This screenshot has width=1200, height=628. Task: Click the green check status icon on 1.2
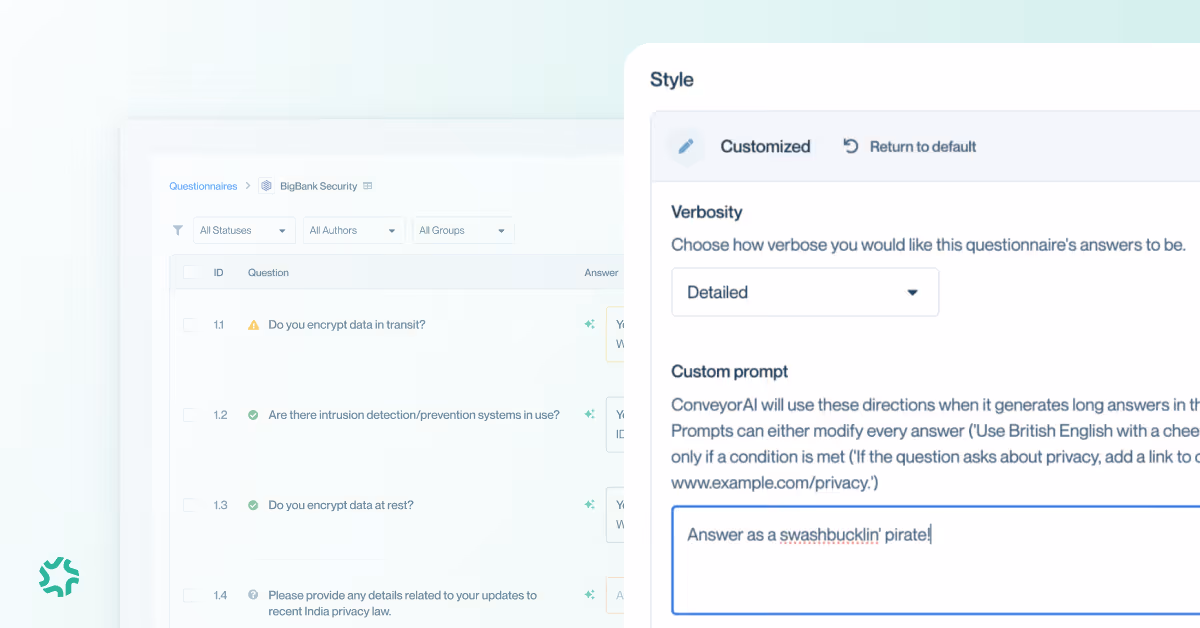point(253,415)
